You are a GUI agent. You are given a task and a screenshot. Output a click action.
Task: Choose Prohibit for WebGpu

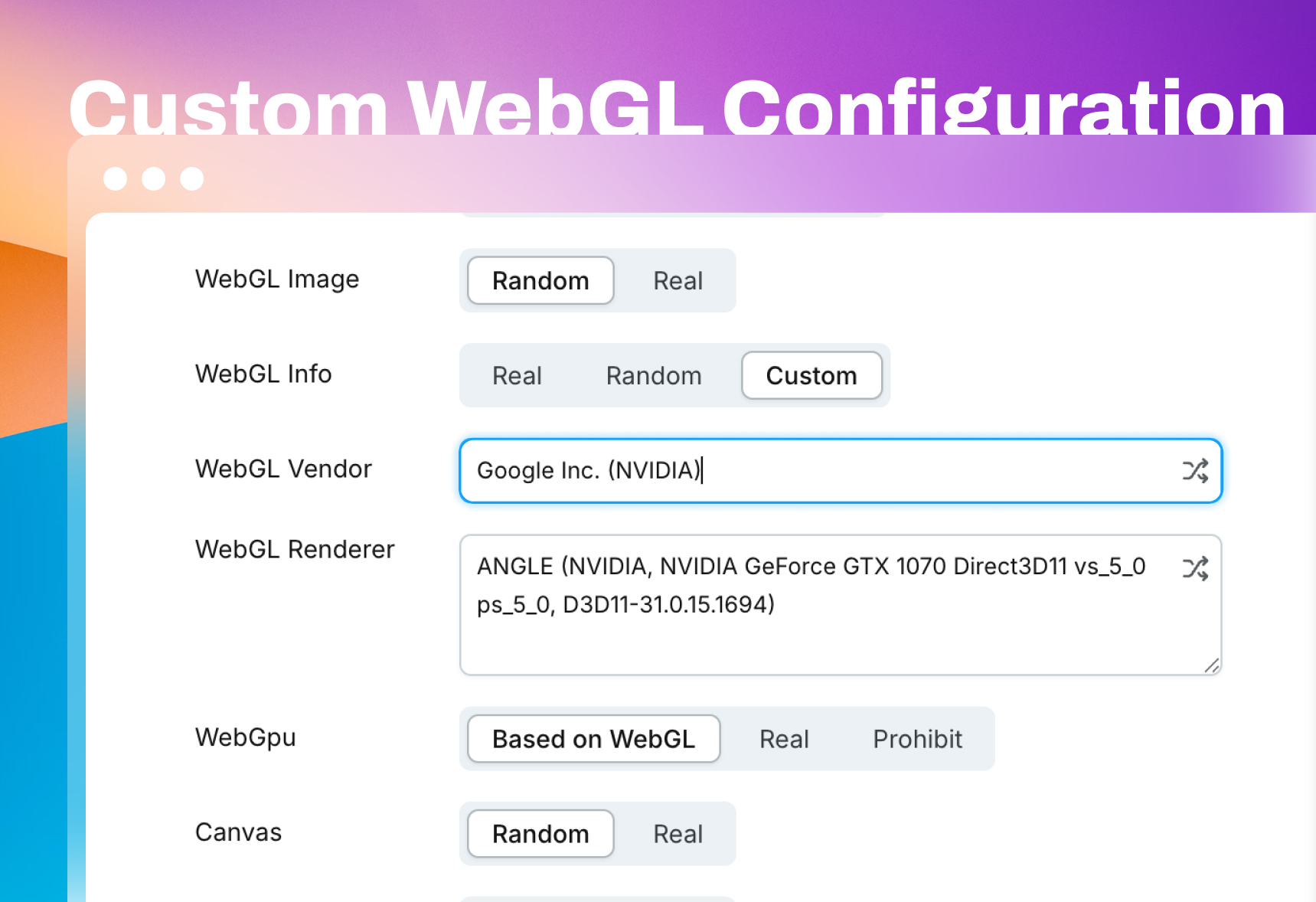coord(917,739)
